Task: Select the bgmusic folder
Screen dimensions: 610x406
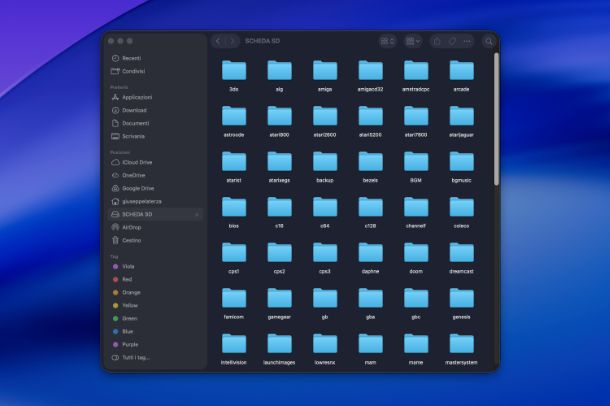Action: (461, 166)
